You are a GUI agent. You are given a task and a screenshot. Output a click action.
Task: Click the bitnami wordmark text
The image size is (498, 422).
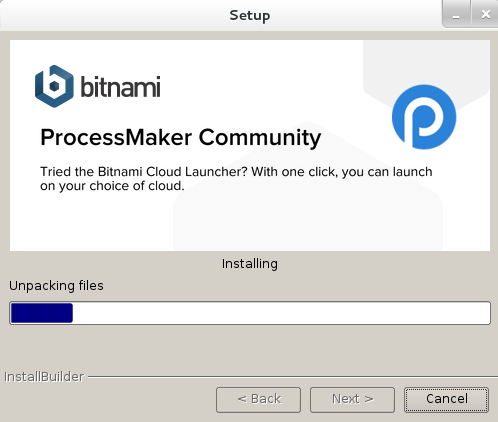click(x=120, y=87)
